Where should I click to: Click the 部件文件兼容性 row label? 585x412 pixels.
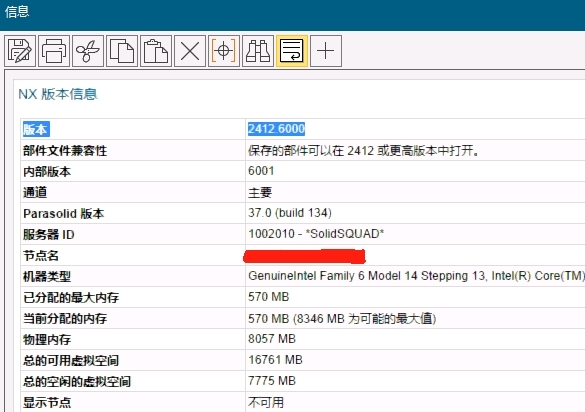(x=65, y=151)
